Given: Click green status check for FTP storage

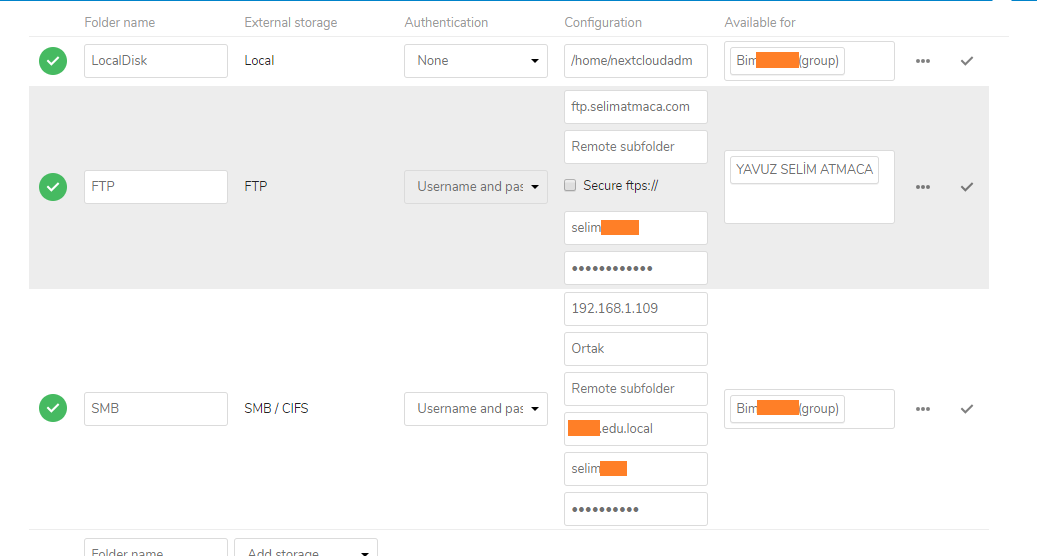Looking at the screenshot, I should (53, 187).
